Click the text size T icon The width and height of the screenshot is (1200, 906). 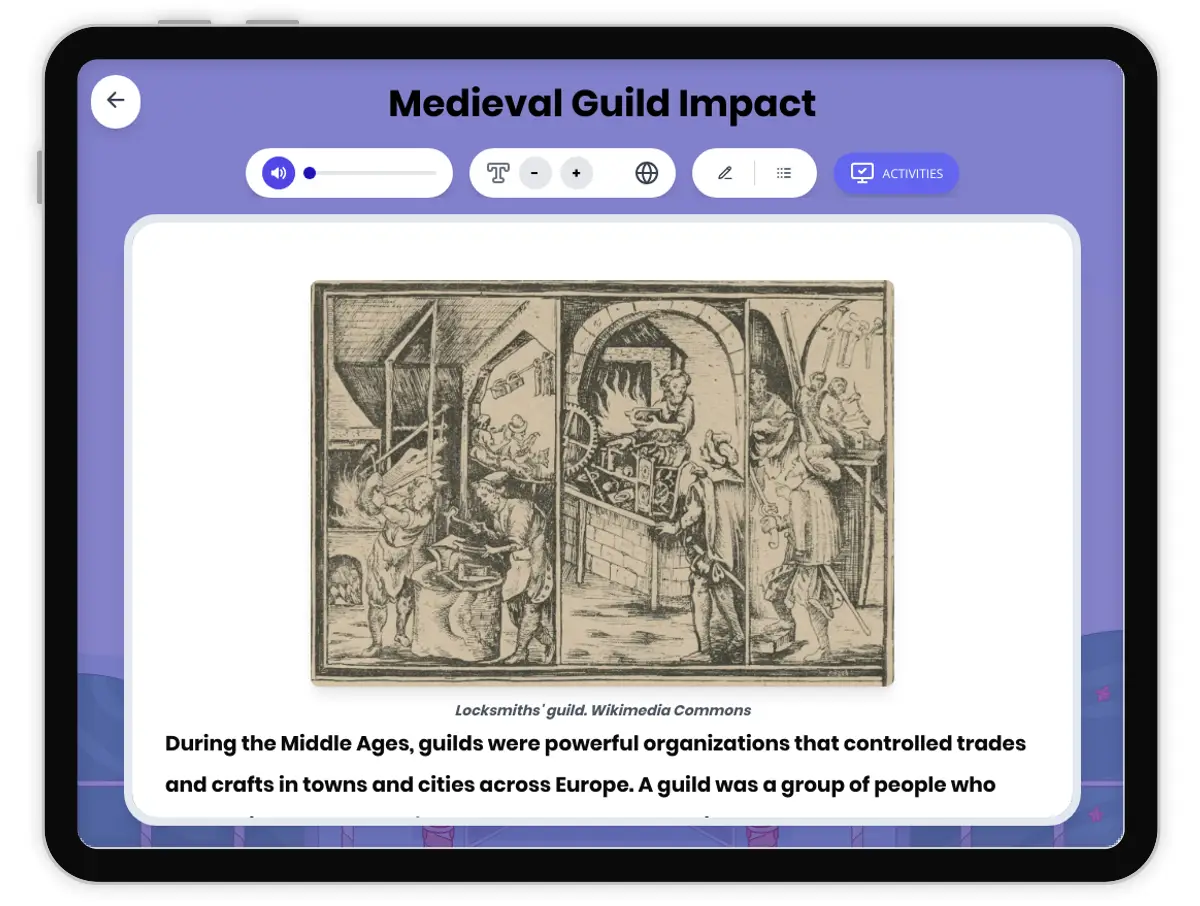(x=498, y=173)
